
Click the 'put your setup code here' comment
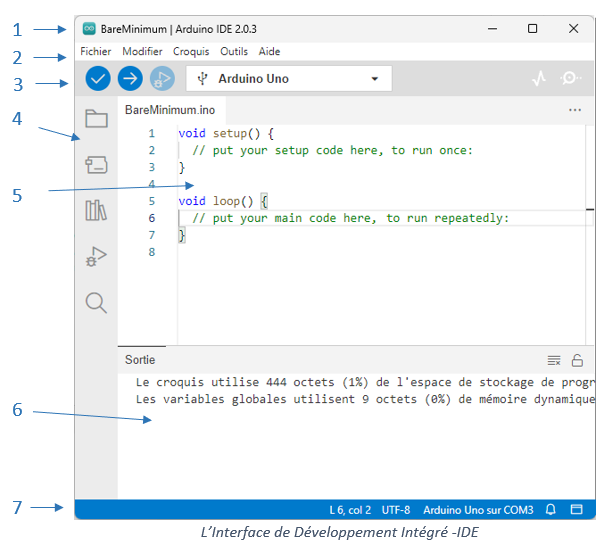point(332,150)
